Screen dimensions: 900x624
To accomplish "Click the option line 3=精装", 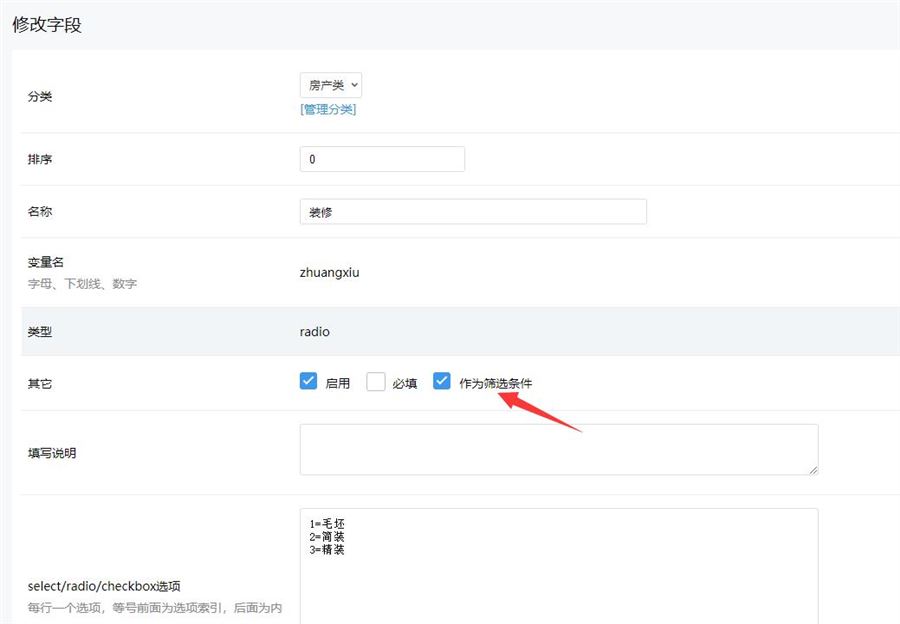I will (x=327, y=549).
